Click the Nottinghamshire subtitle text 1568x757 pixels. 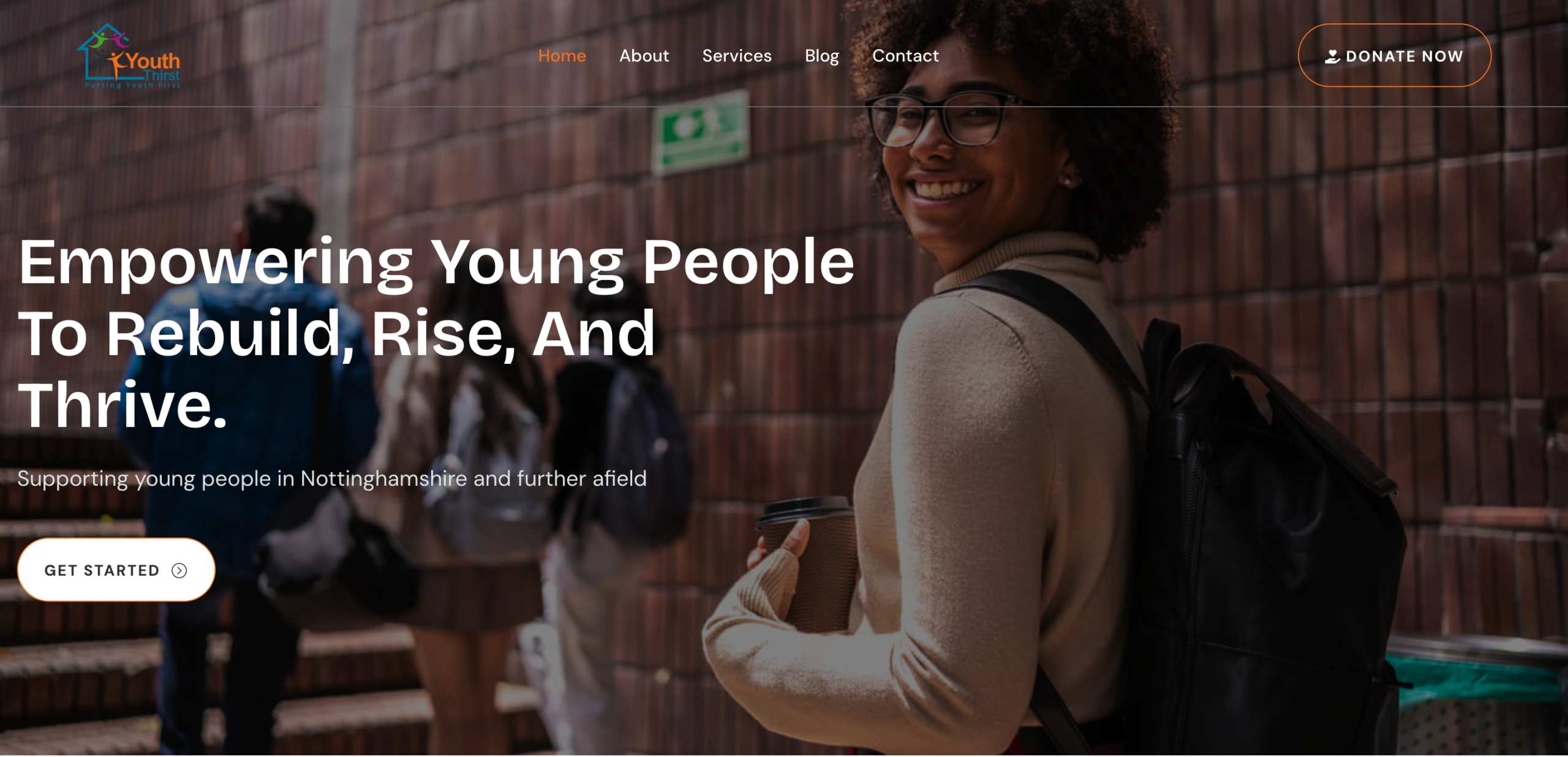click(332, 478)
